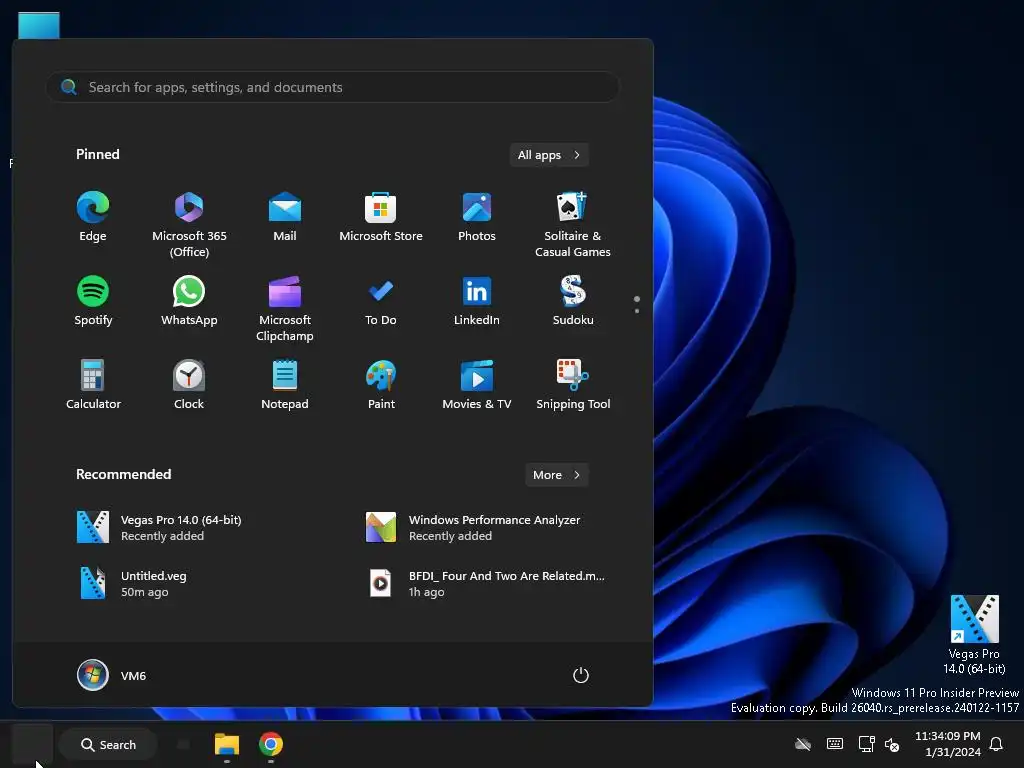
Task: Expand the All apps list
Action: coord(549,155)
